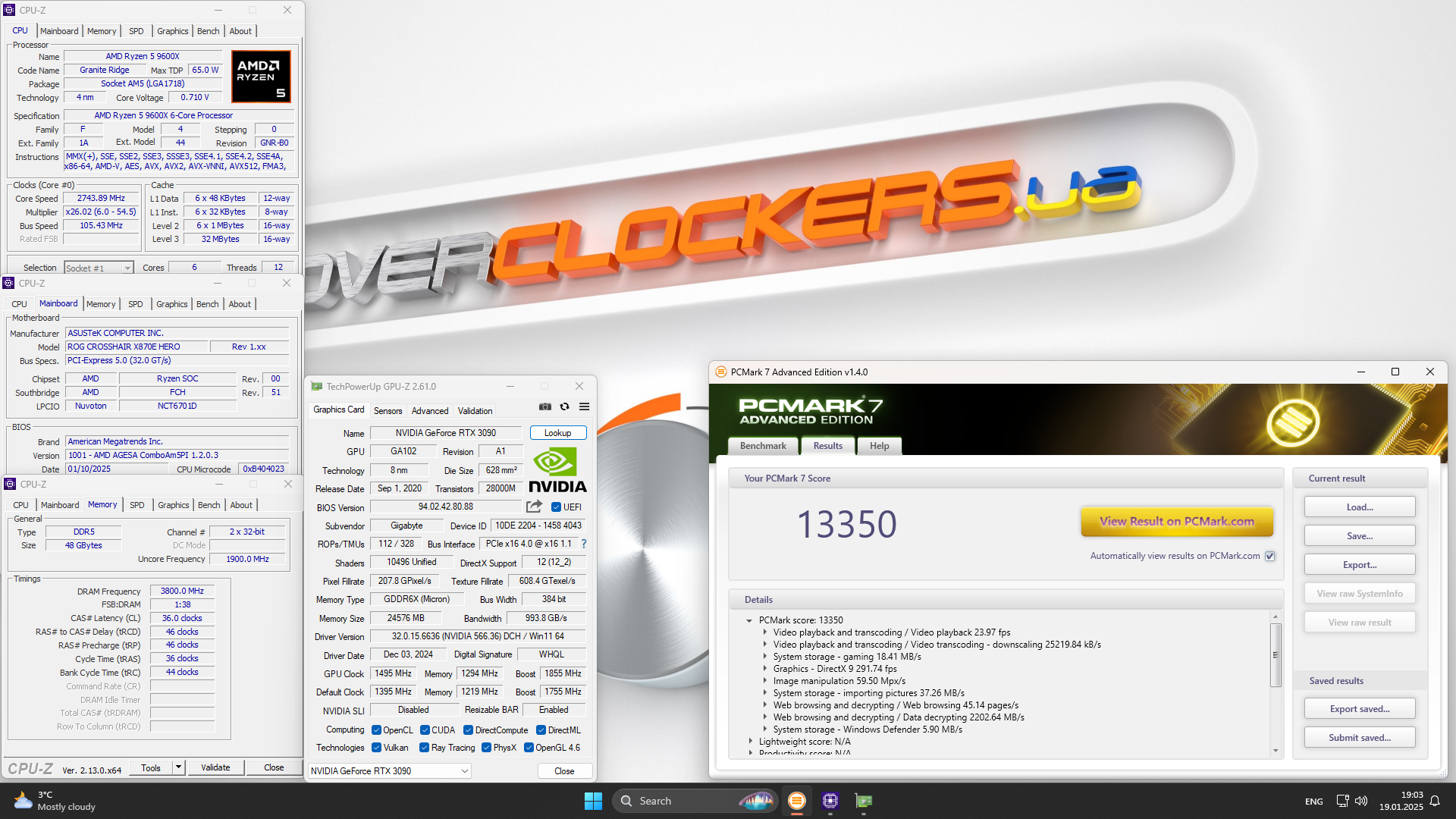Click the title bar icon of the CPU-Z Memory window
The image size is (1456, 819).
[x=10, y=484]
